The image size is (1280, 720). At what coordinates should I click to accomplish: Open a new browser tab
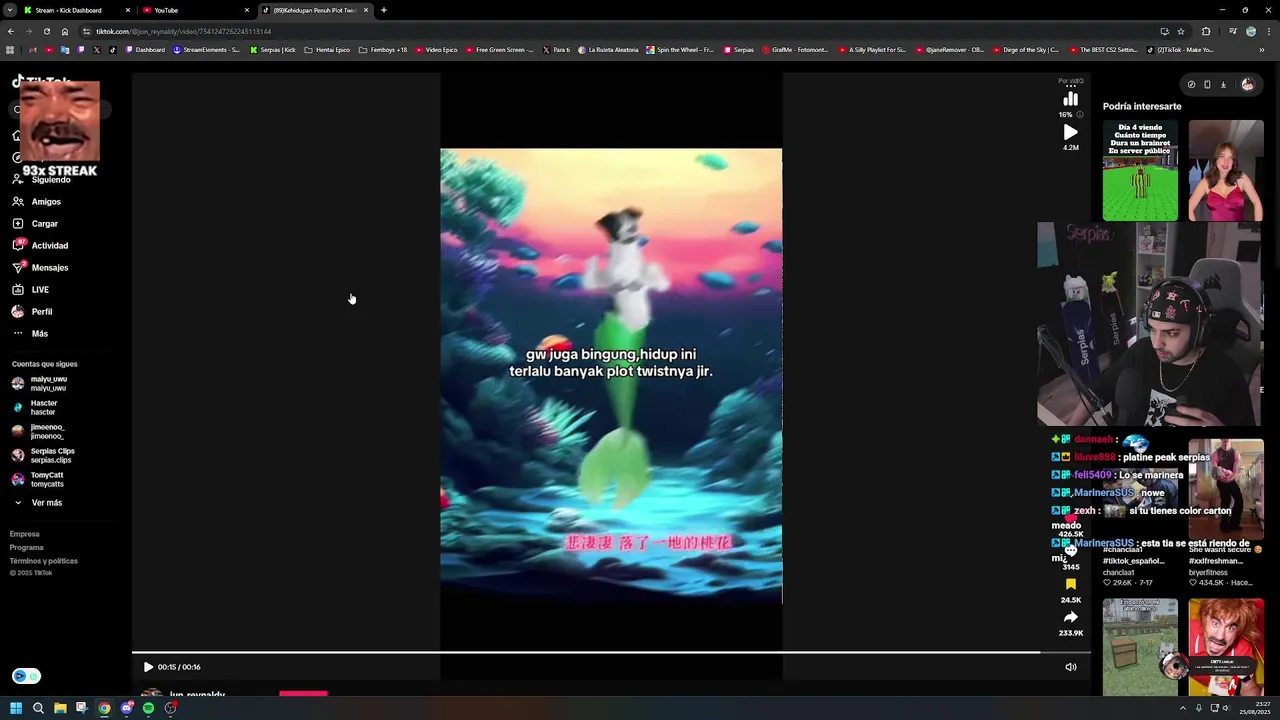384,10
